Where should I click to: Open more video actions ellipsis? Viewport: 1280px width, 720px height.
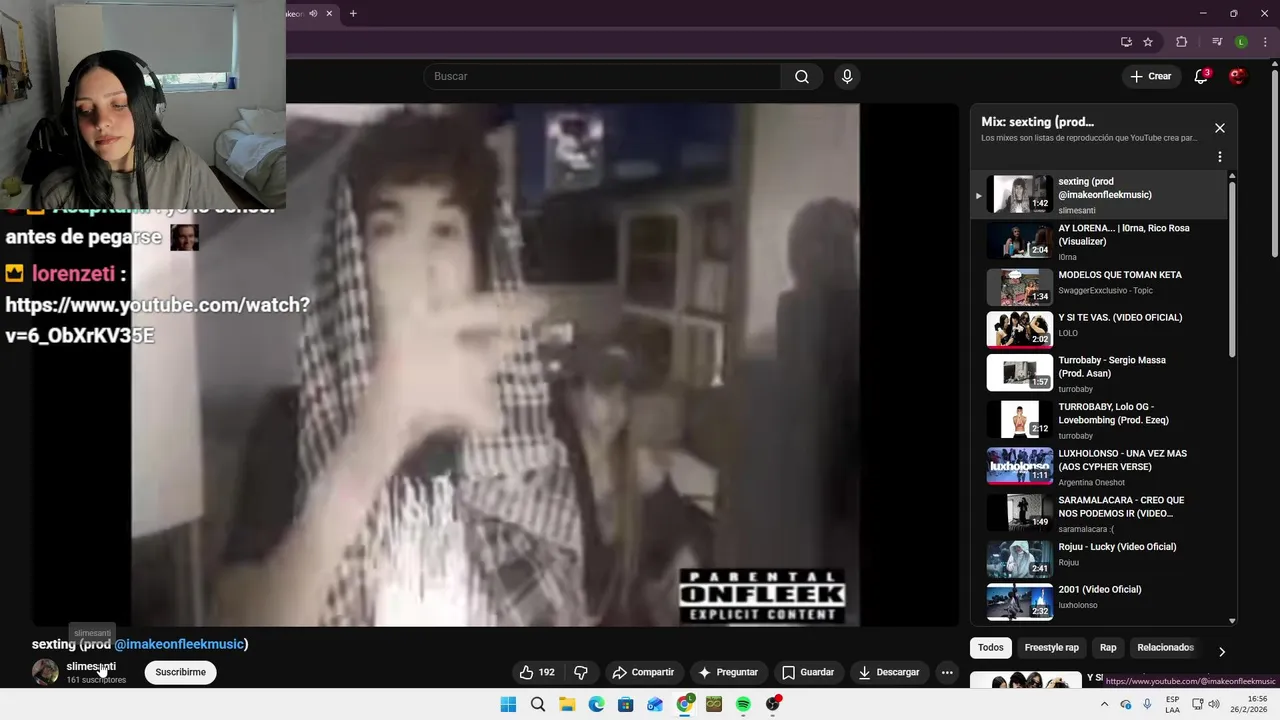point(947,673)
